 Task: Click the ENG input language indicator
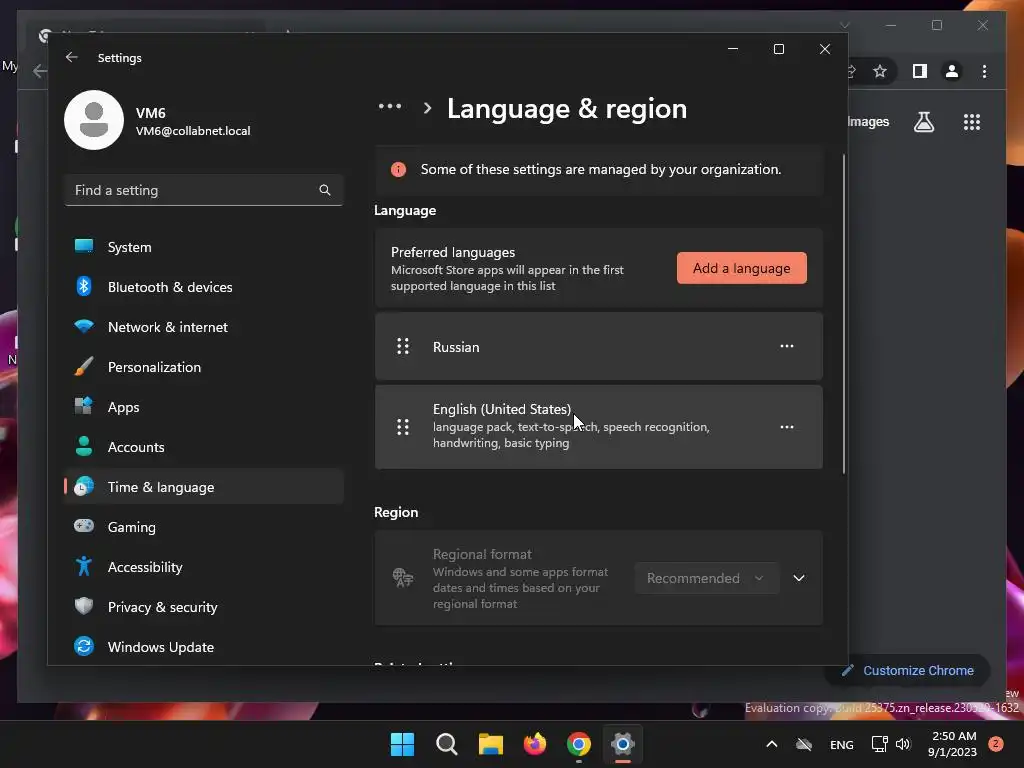click(x=841, y=744)
